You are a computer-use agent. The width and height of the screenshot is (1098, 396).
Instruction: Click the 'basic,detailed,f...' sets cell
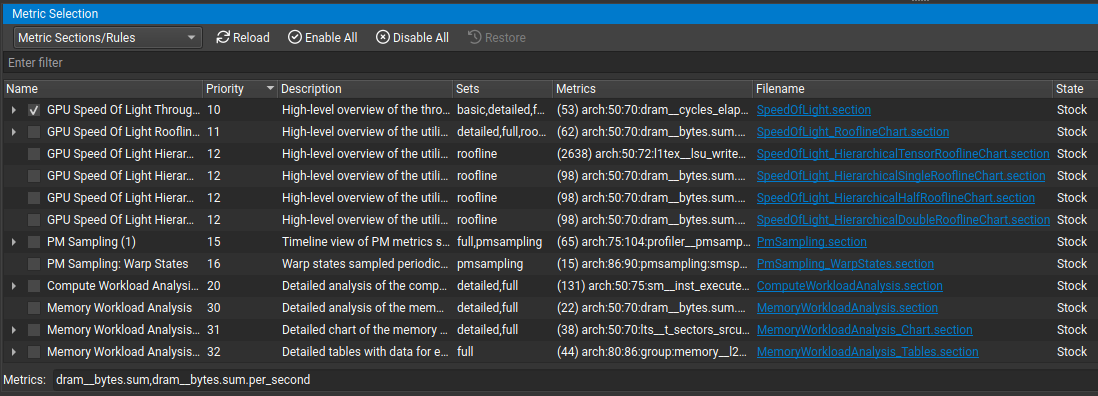point(501,110)
